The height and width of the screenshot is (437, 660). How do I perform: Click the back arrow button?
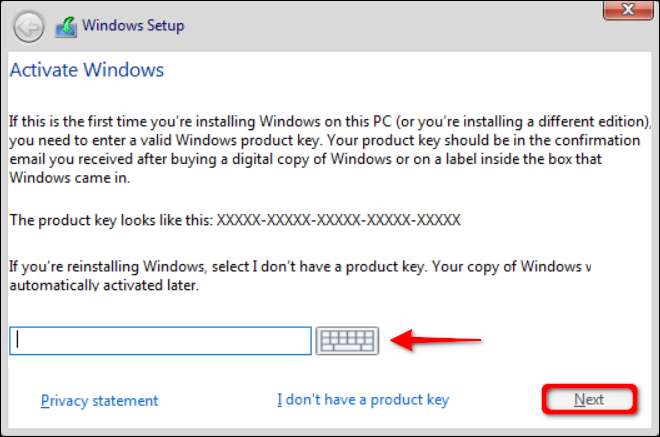(29, 27)
